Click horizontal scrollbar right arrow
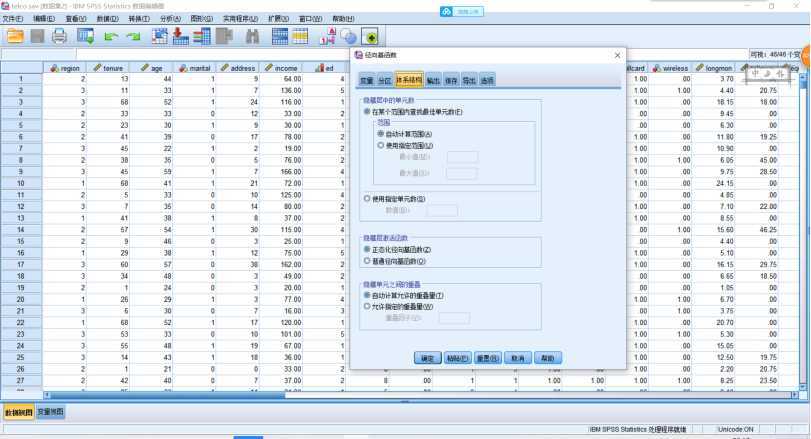The height and width of the screenshot is (439, 811). click(x=795, y=395)
